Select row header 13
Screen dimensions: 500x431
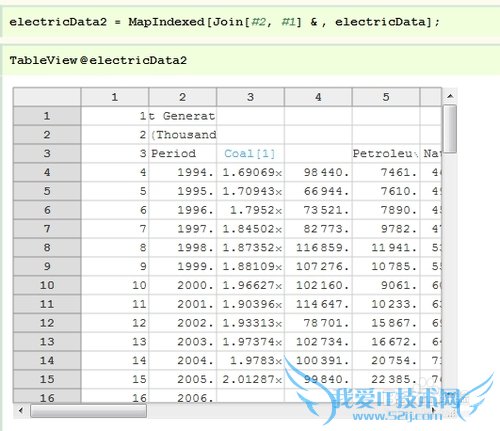pos(47,341)
